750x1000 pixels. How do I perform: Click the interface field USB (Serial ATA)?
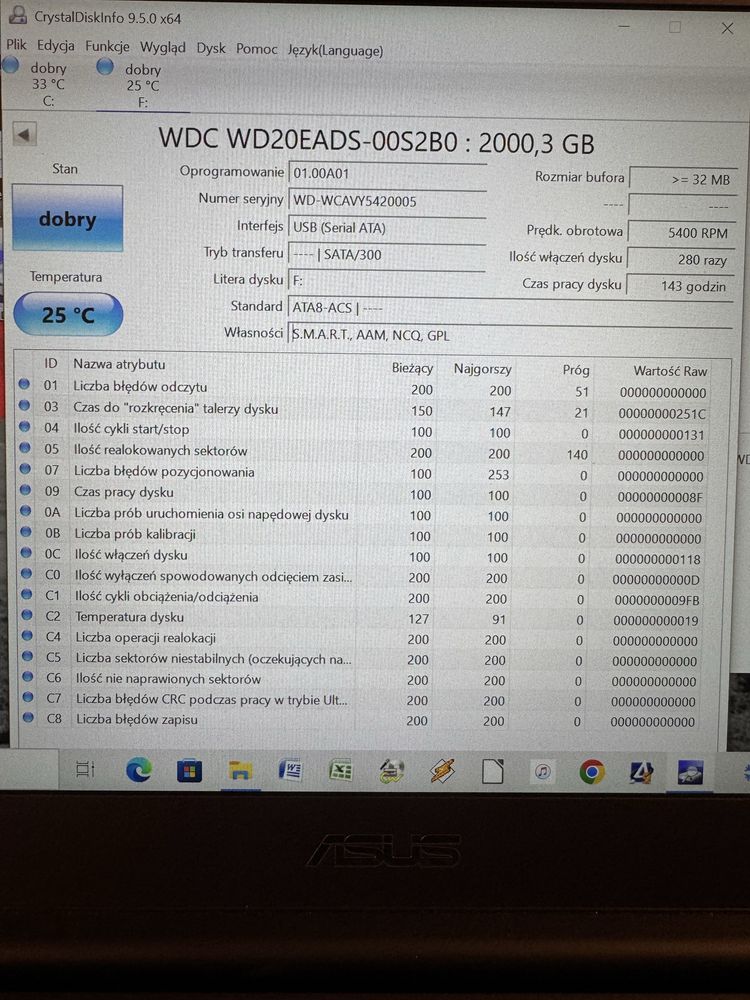click(x=387, y=228)
